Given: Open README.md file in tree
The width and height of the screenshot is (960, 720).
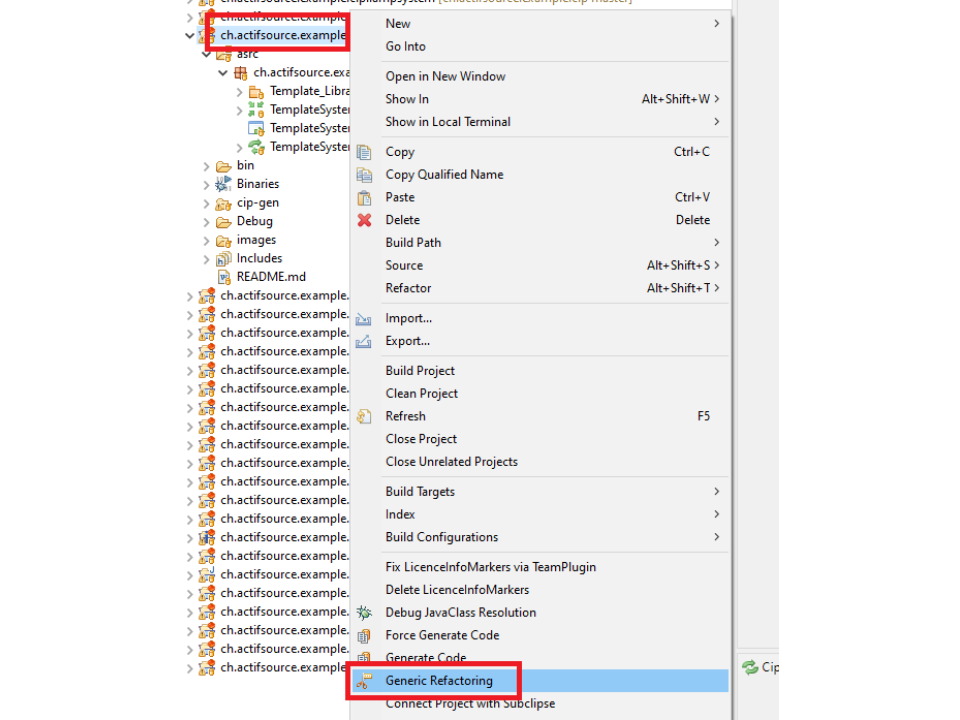Looking at the screenshot, I should coord(270,277).
